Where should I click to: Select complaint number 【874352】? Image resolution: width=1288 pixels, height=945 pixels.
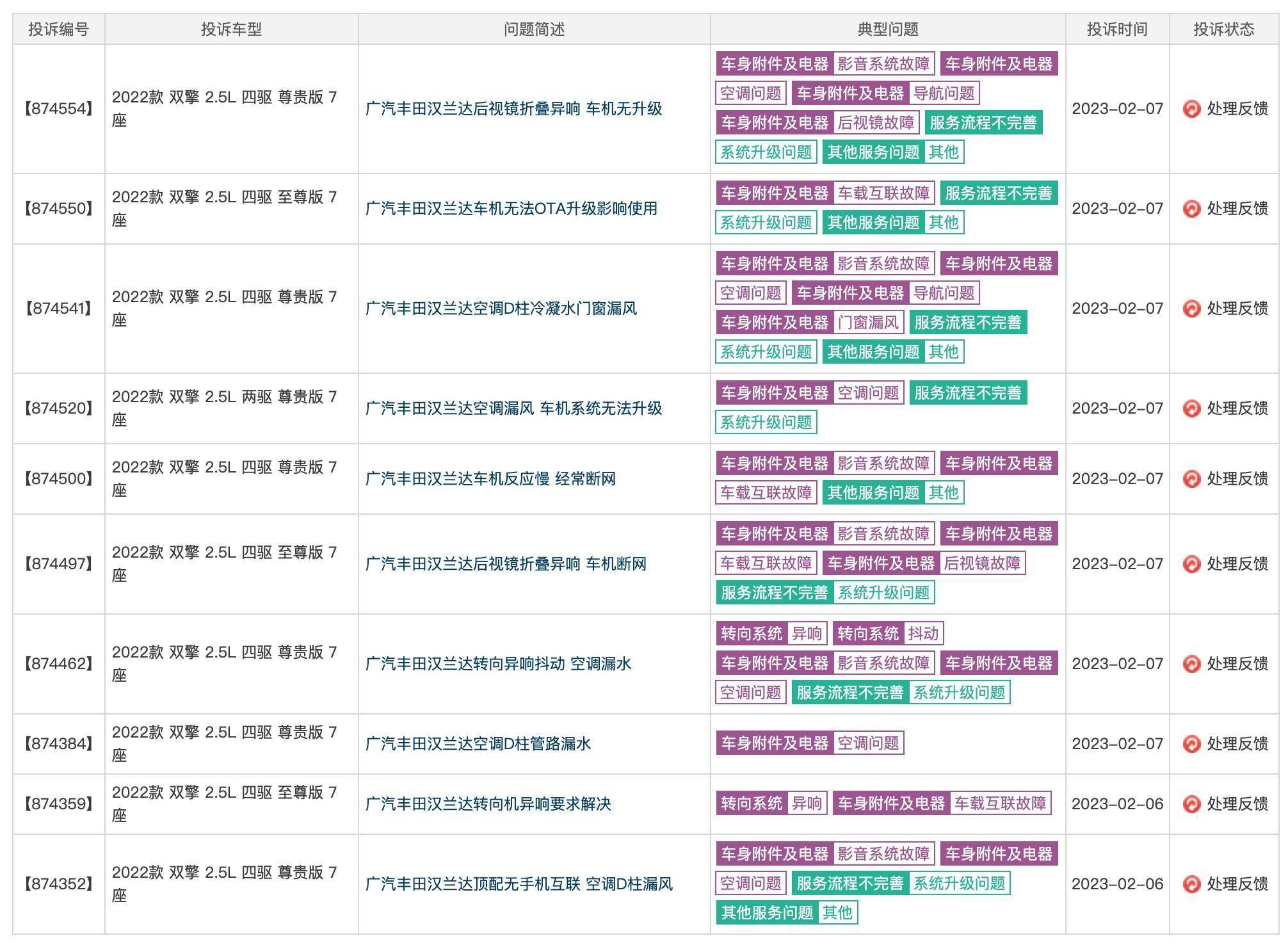click(x=59, y=884)
